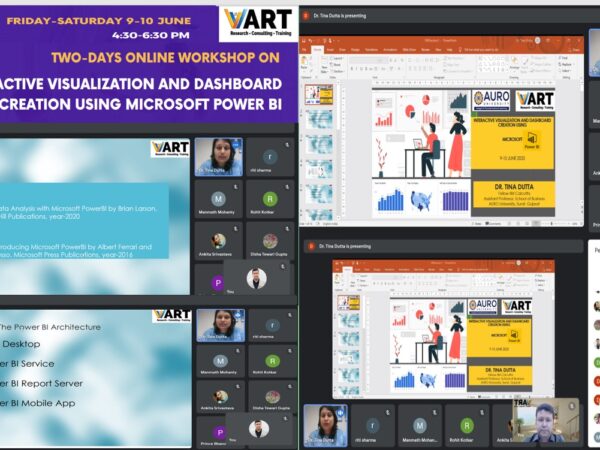Select Rohit Kotkar tile in bottom strip
Image resolution: width=600 pixels, height=450 pixels.
click(467, 426)
